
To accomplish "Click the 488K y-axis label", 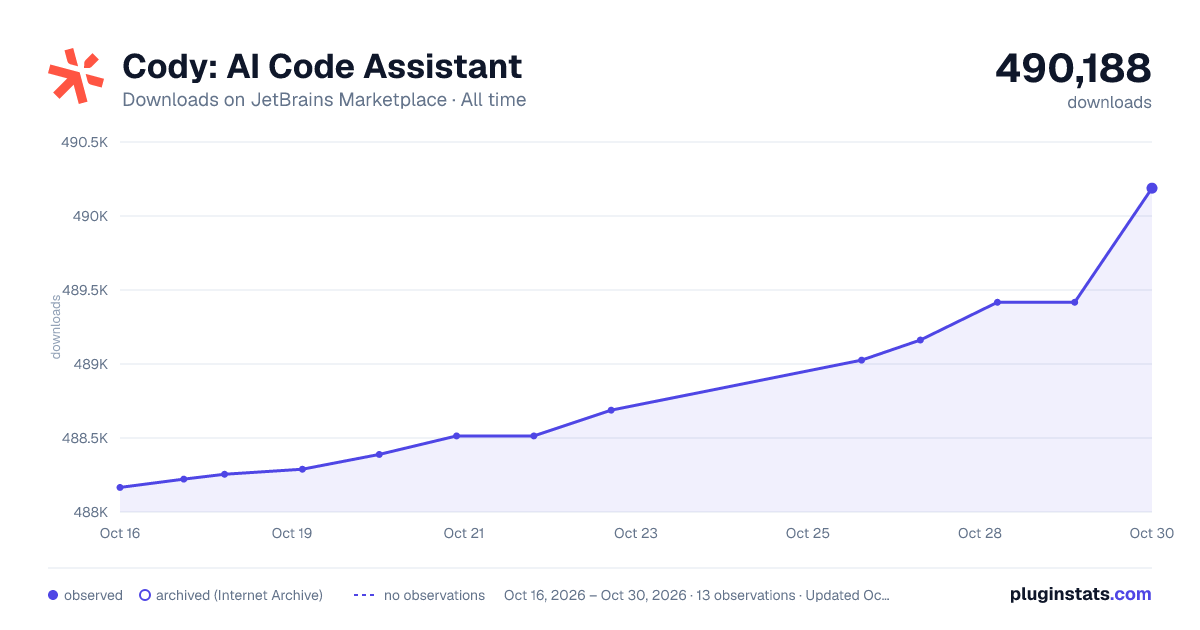I will [90, 512].
